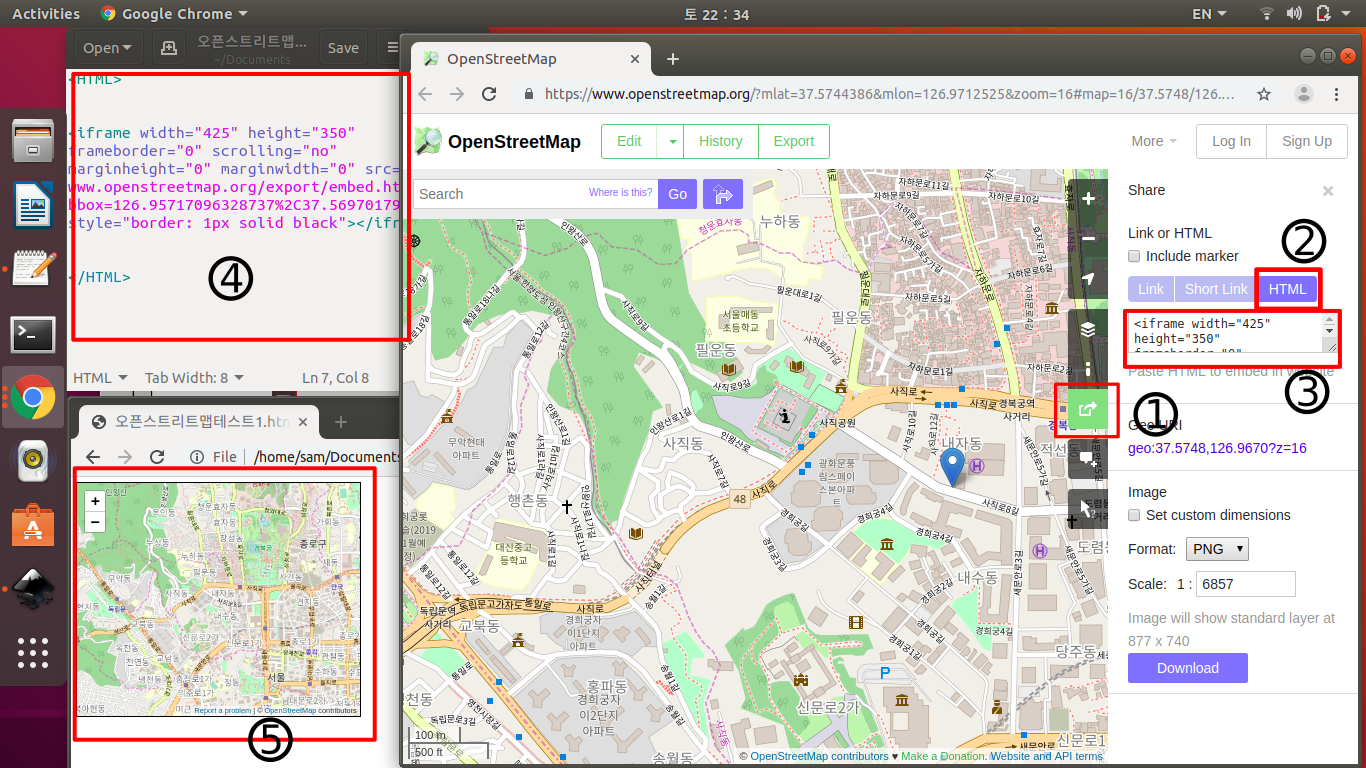Choose image Format from the PNG dropdown

1217,549
